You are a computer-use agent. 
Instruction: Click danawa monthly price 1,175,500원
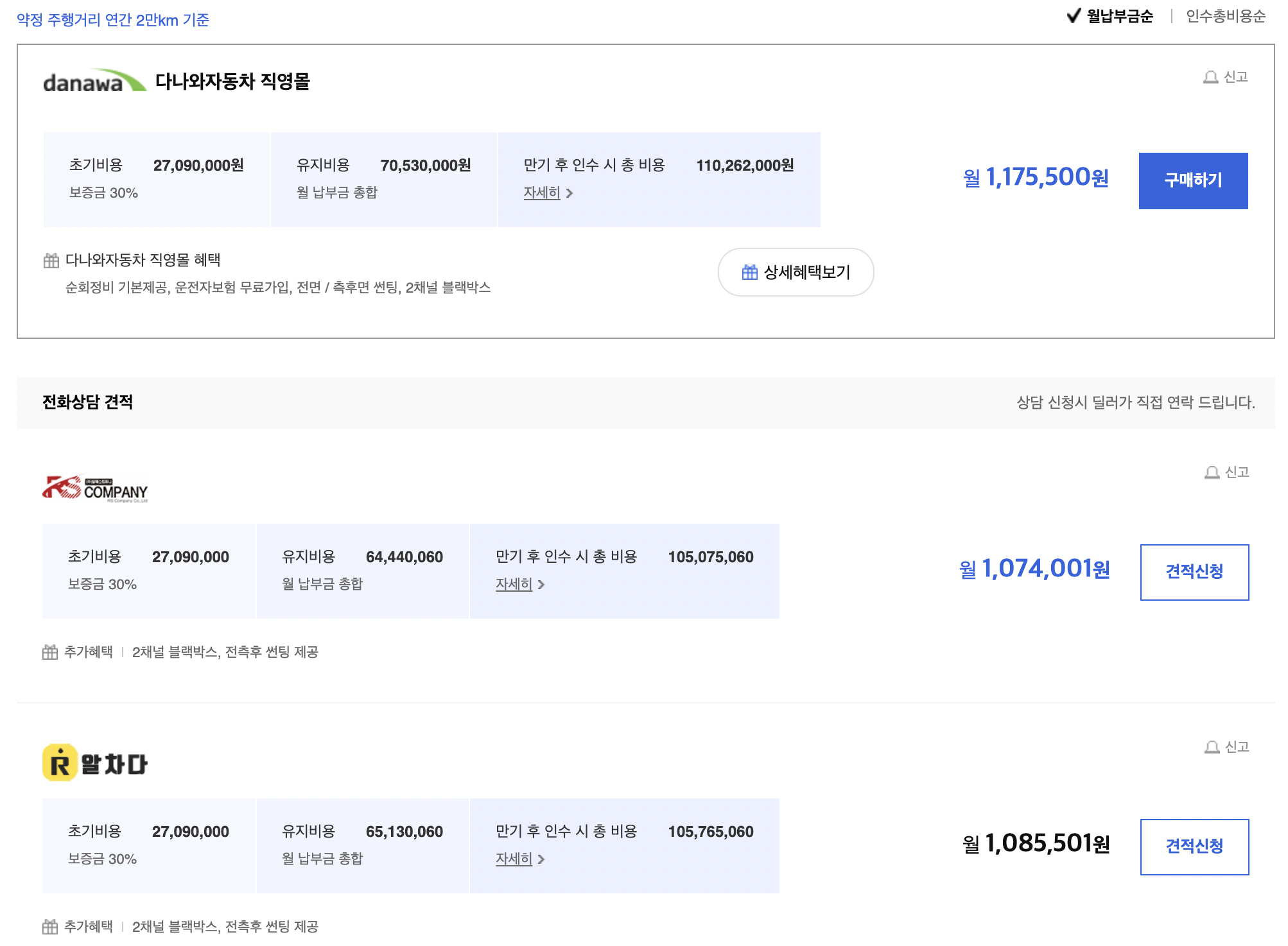1036,178
